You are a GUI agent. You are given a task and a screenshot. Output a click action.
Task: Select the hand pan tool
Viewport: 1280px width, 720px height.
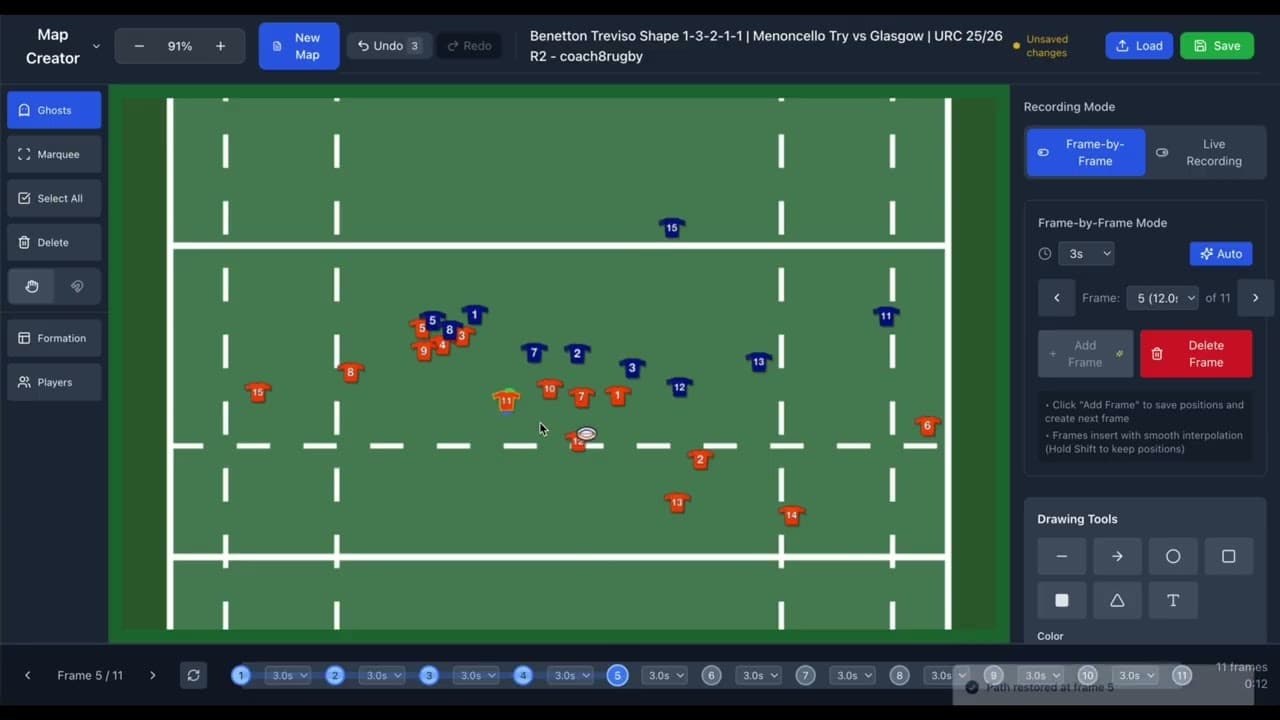(32, 286)
